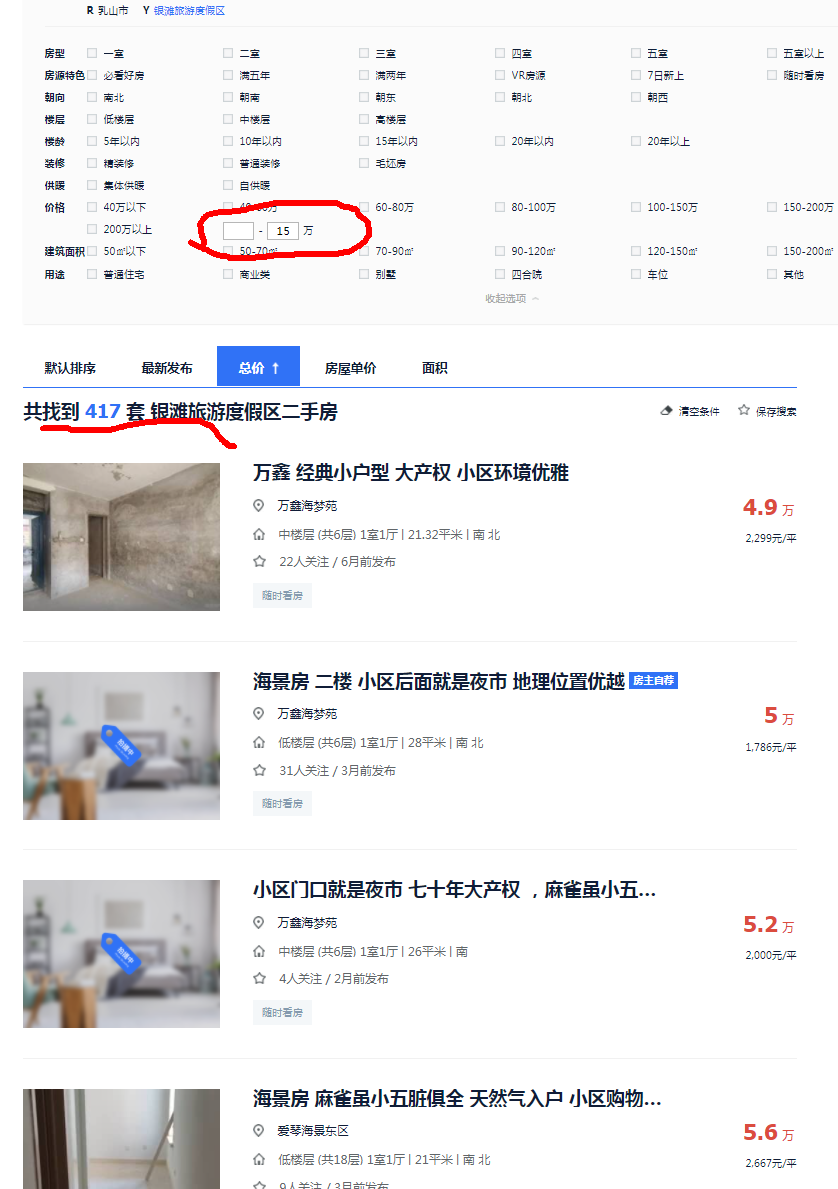Image resolution: width=838 pixels, height=1189 pixels.
Task: Open photo of the 5.6万 listing
Action: (x=121, y=1139)
